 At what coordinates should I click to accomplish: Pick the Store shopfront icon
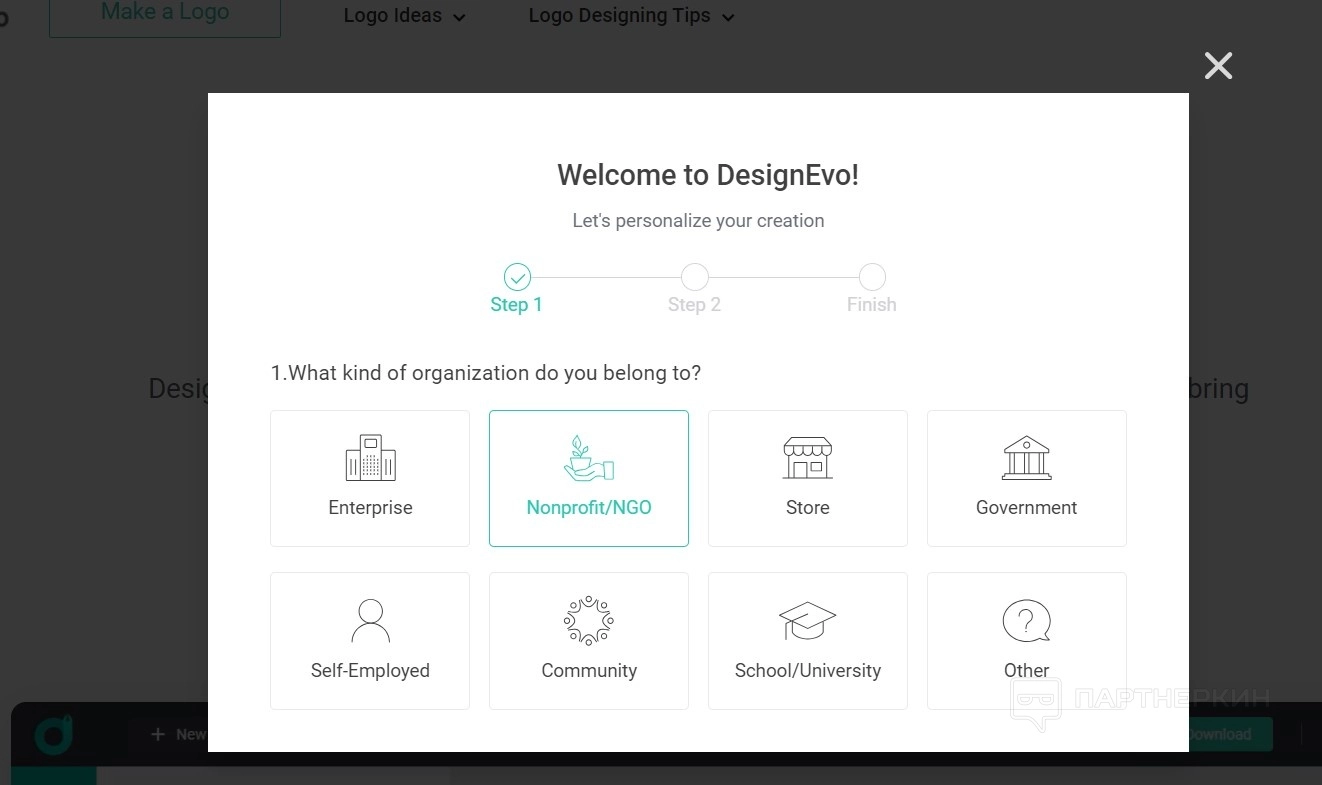coord(807,458)
